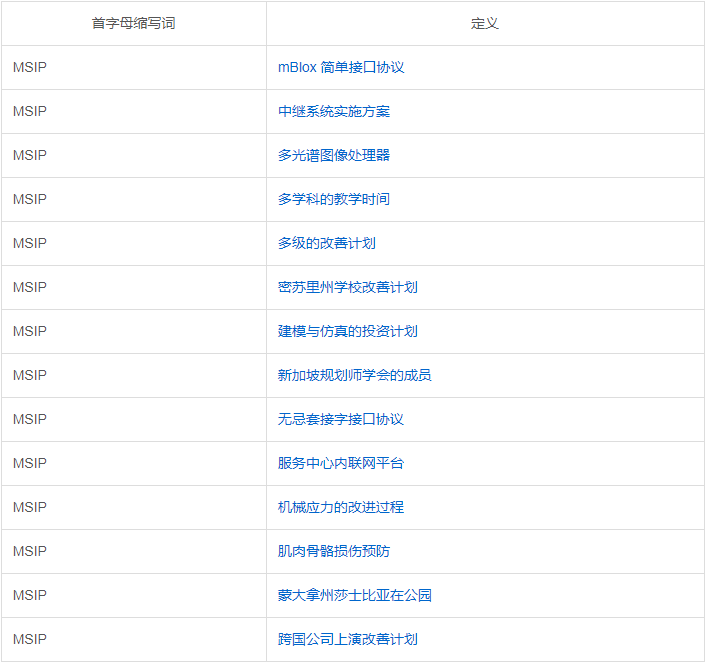This screenshot has width=706, height=662.
Task: Select the 多级的改善计划 link
Action: [x=327, y=243]
